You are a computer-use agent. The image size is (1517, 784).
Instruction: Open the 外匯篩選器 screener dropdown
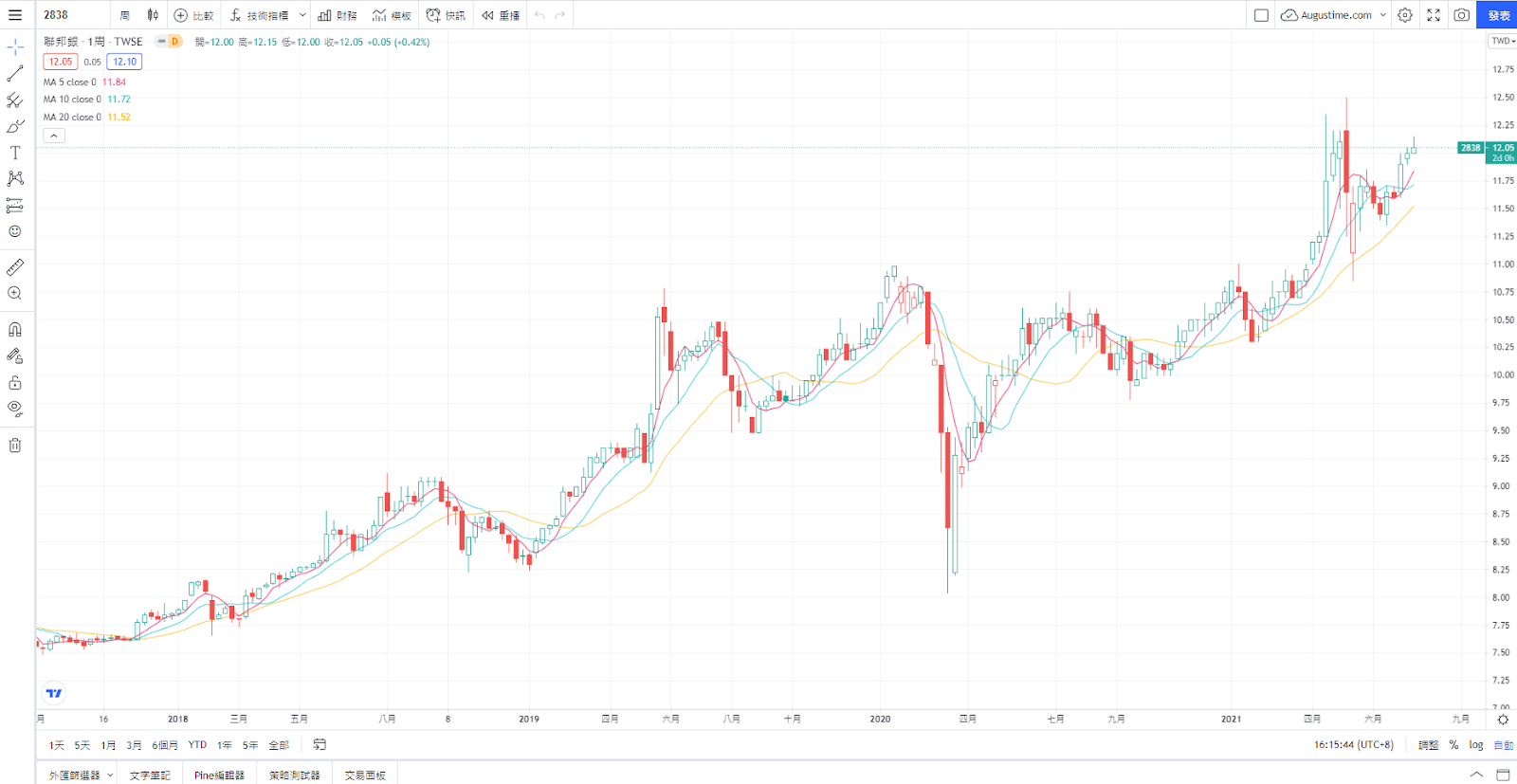(81, 775)
